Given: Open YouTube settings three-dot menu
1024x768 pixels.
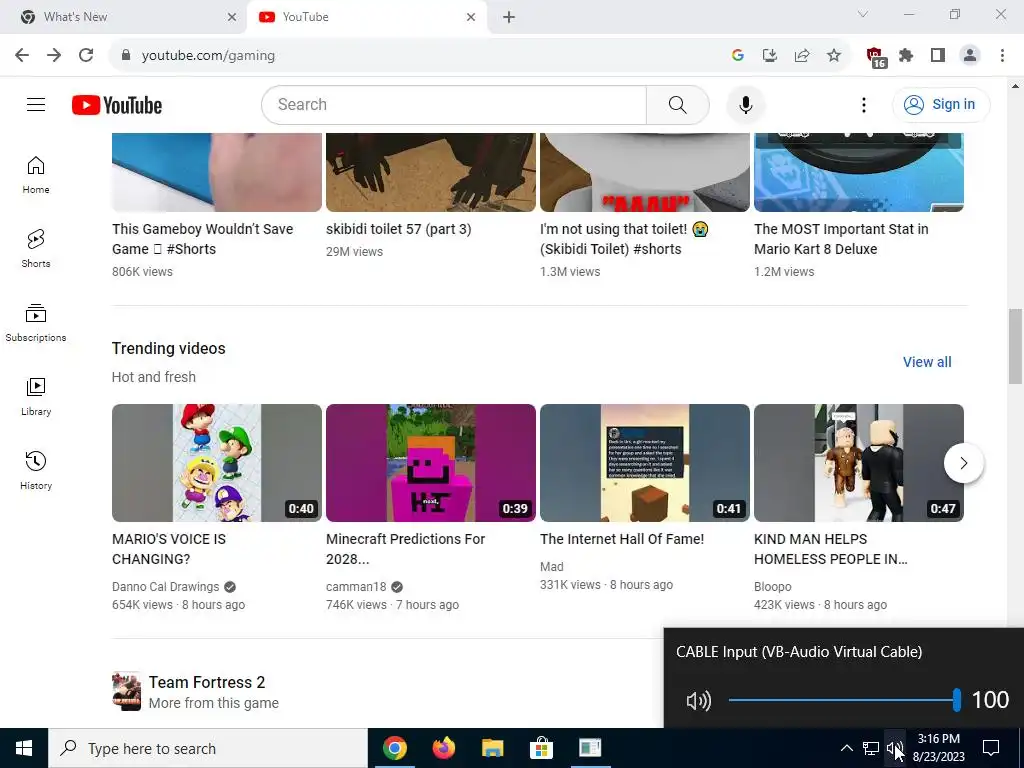Looking at the screenshot, I should pos(863,104).
